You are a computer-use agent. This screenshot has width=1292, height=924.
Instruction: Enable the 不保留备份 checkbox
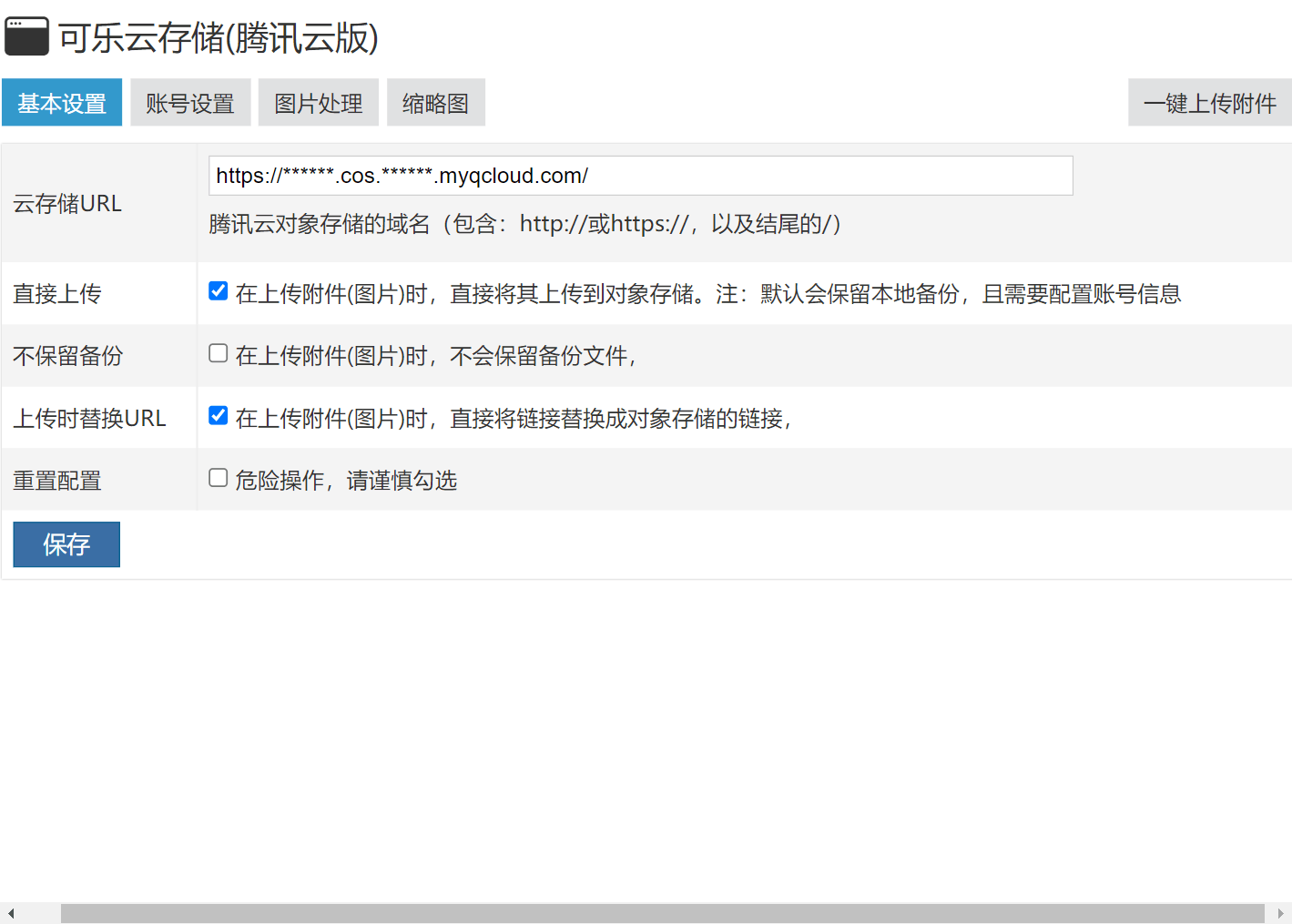click(219, 353)
